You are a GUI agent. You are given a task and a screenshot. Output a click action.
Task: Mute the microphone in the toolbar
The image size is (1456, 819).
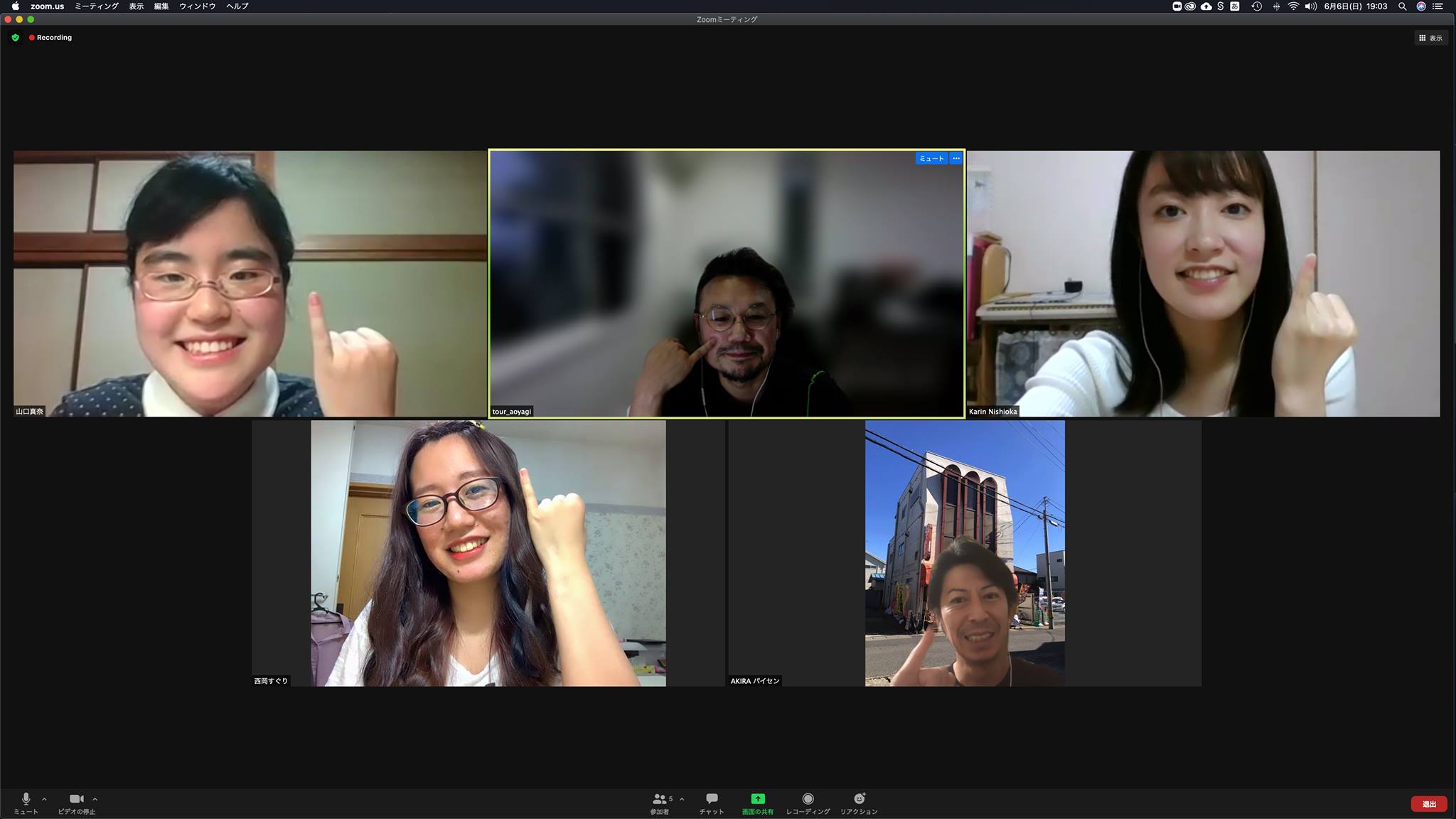[x=26, y=800]
